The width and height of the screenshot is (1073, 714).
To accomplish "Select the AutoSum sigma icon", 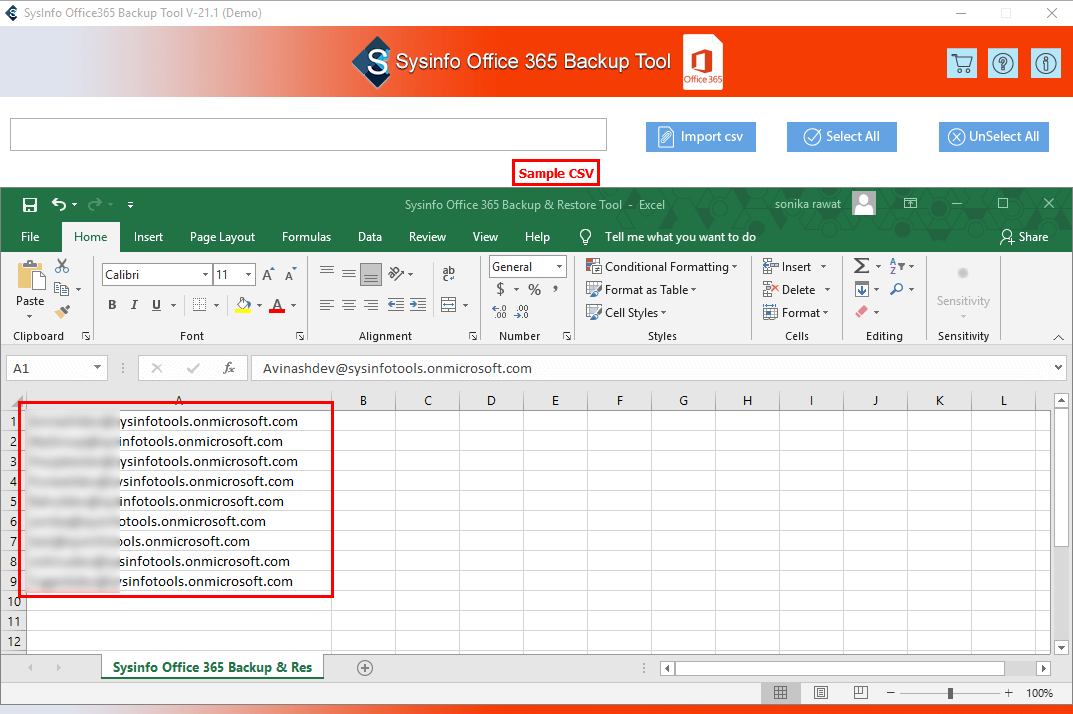I will coord(861,266).
